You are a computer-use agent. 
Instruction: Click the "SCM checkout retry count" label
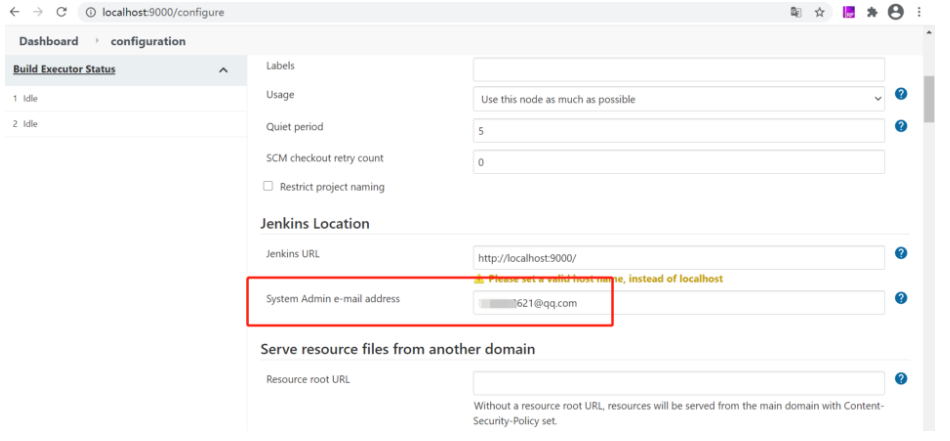tap(325, 158)
